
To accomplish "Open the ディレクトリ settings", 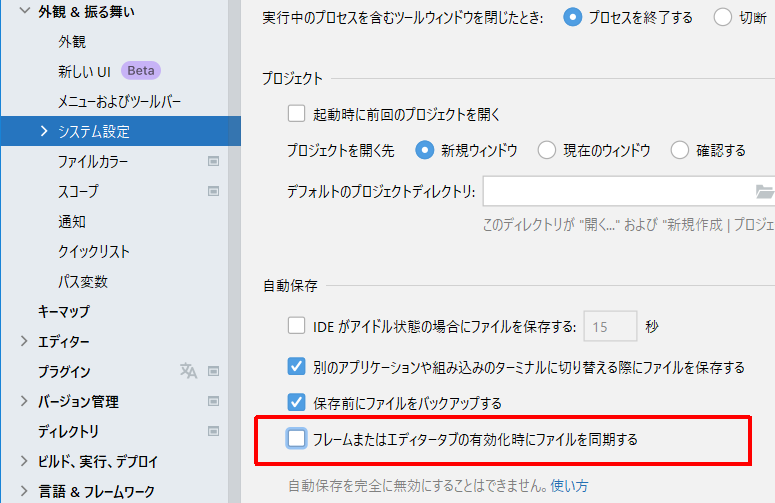I will pyautogui.click(x=68, y=431).
